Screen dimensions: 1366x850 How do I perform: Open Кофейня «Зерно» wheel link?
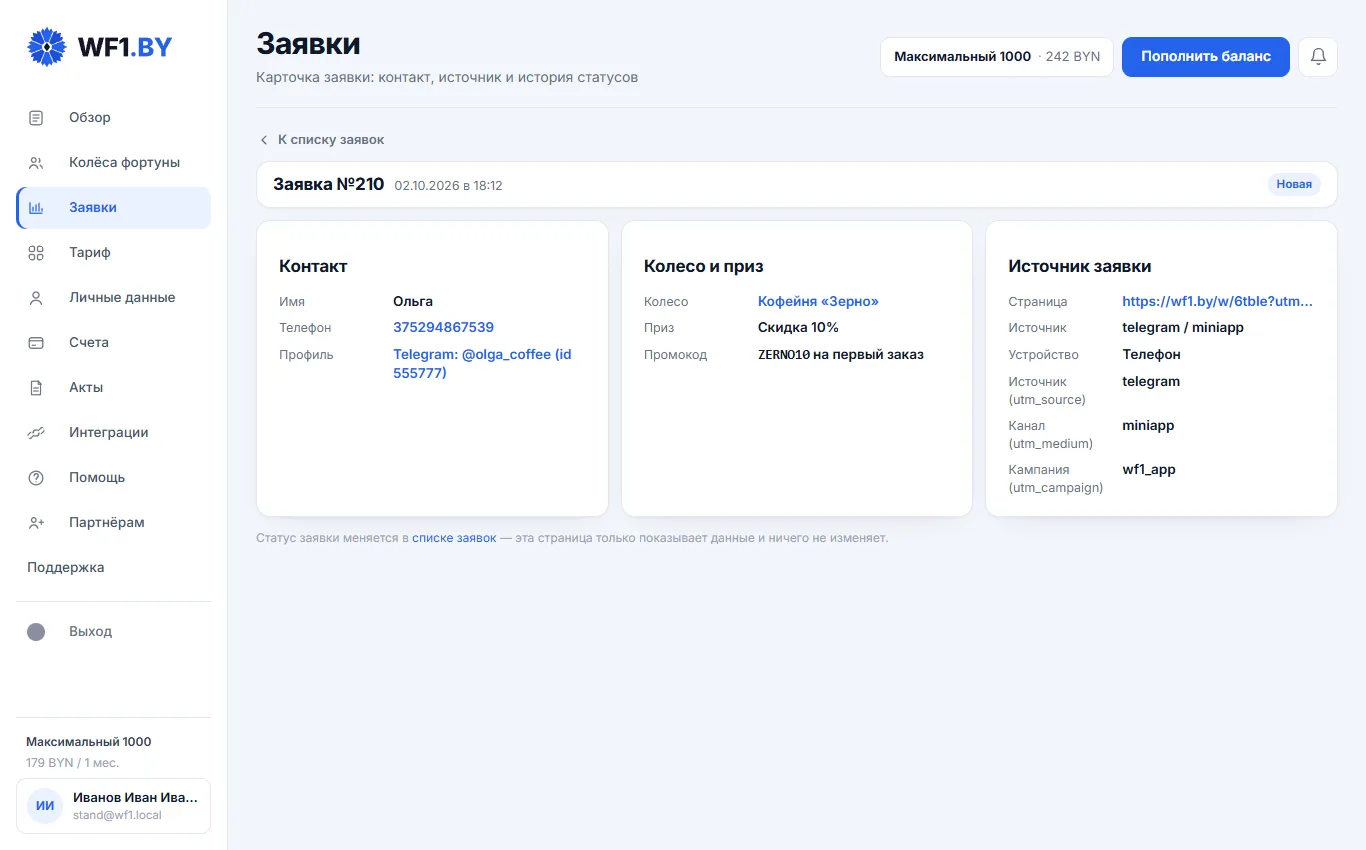point(818,302)
